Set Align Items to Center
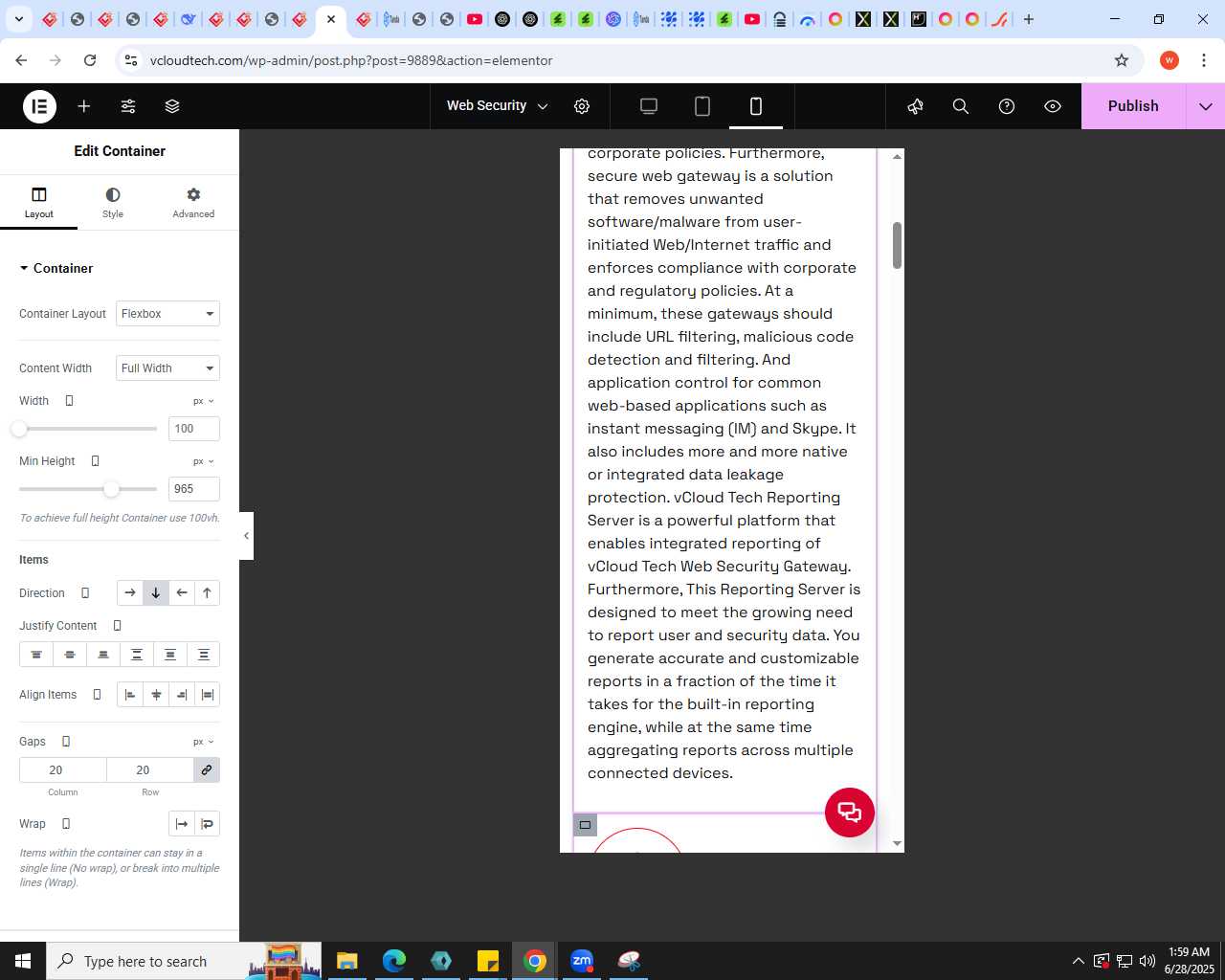This screenshot has width=1225, height=980. tap(156, 695)
